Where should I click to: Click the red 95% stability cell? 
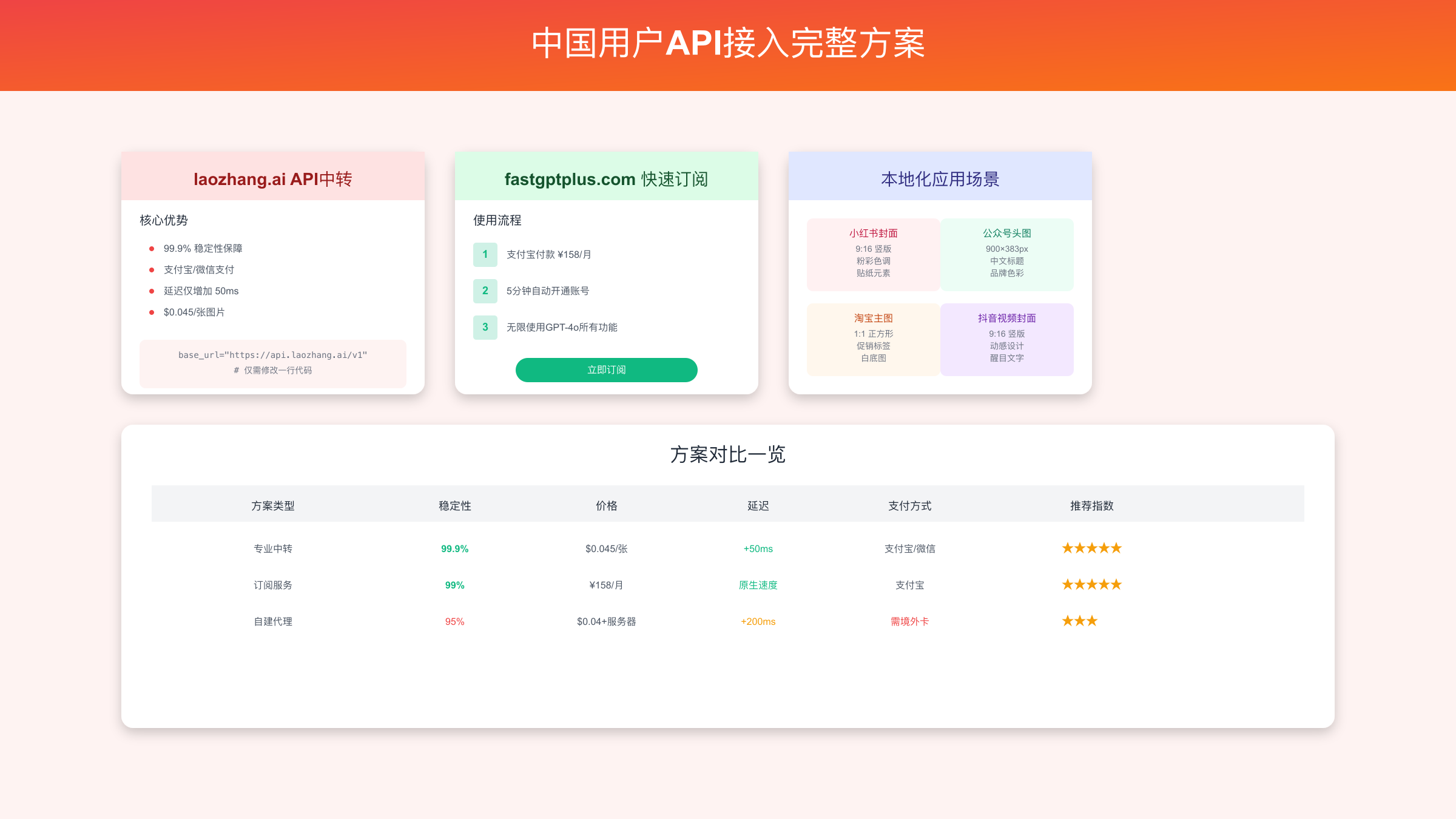[455, 622]
